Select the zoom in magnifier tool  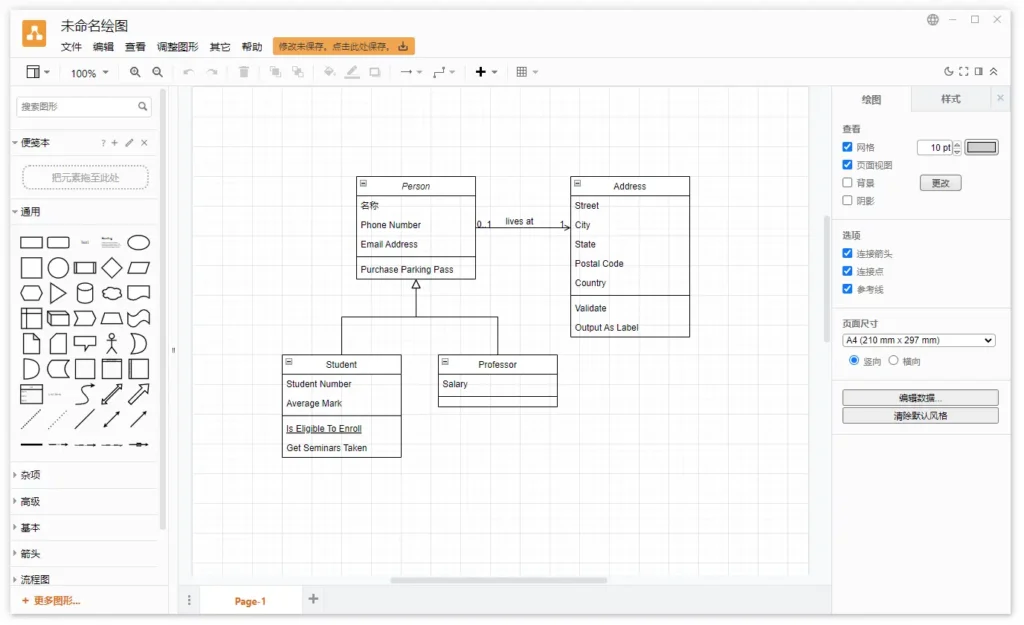(x=135, y=71)
